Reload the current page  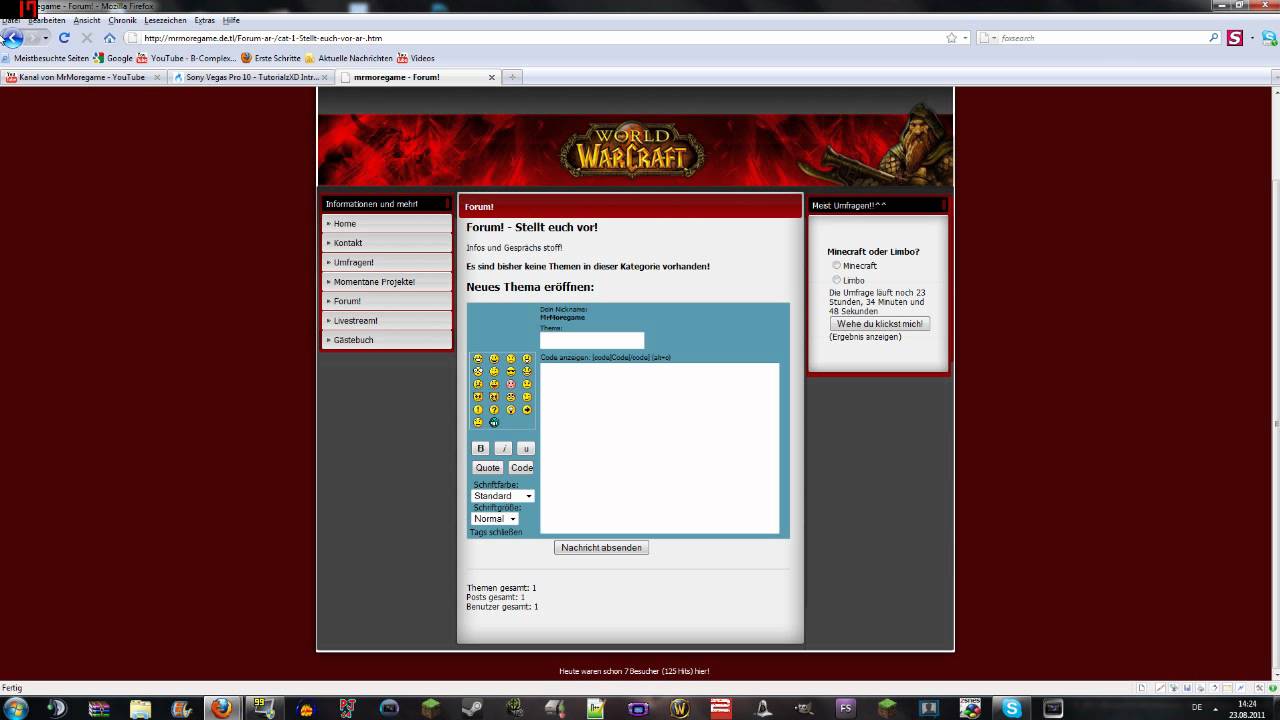click(x=64, y=38)
